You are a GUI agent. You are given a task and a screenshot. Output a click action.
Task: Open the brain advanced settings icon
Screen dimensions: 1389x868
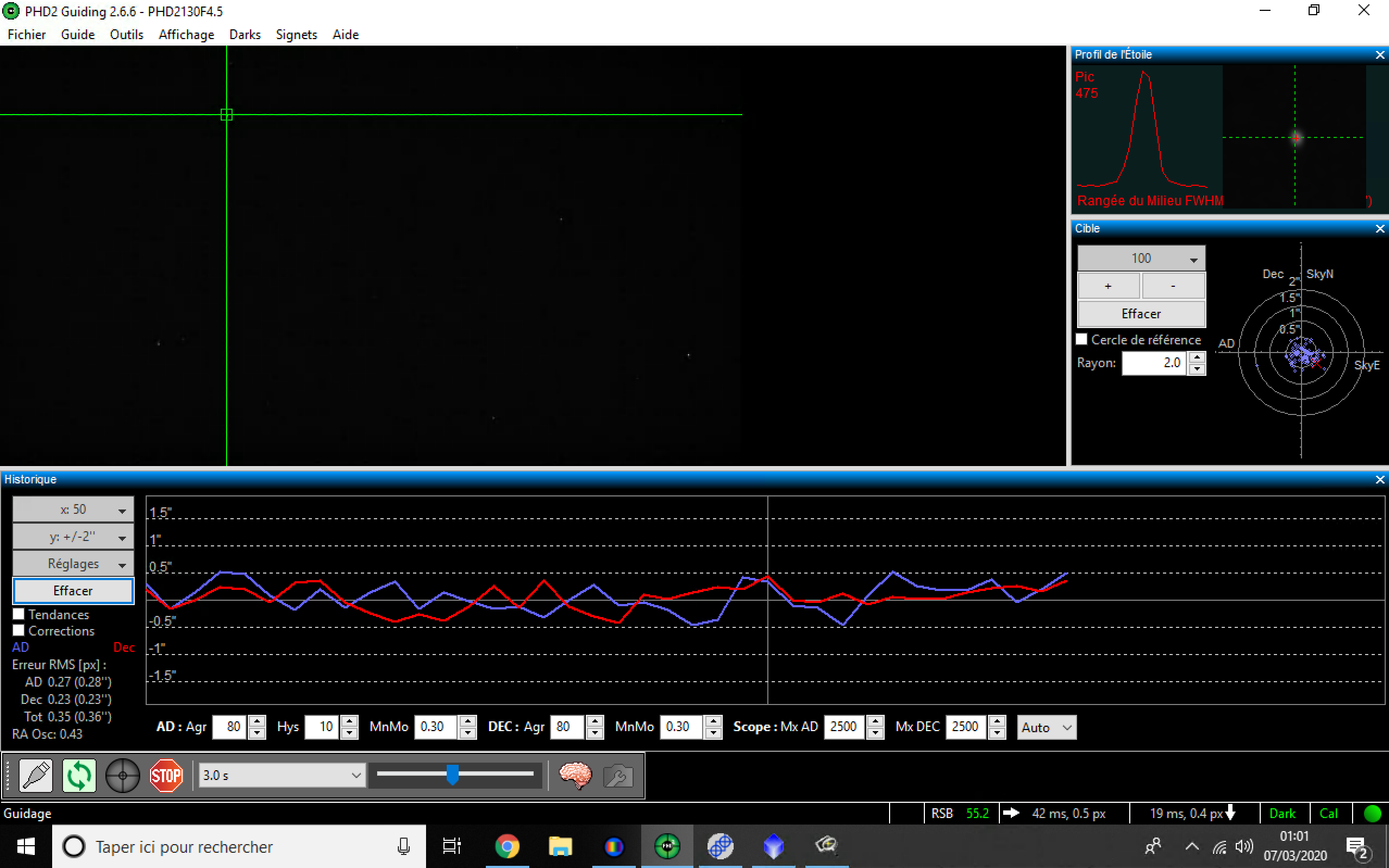[x=575, y=776]
